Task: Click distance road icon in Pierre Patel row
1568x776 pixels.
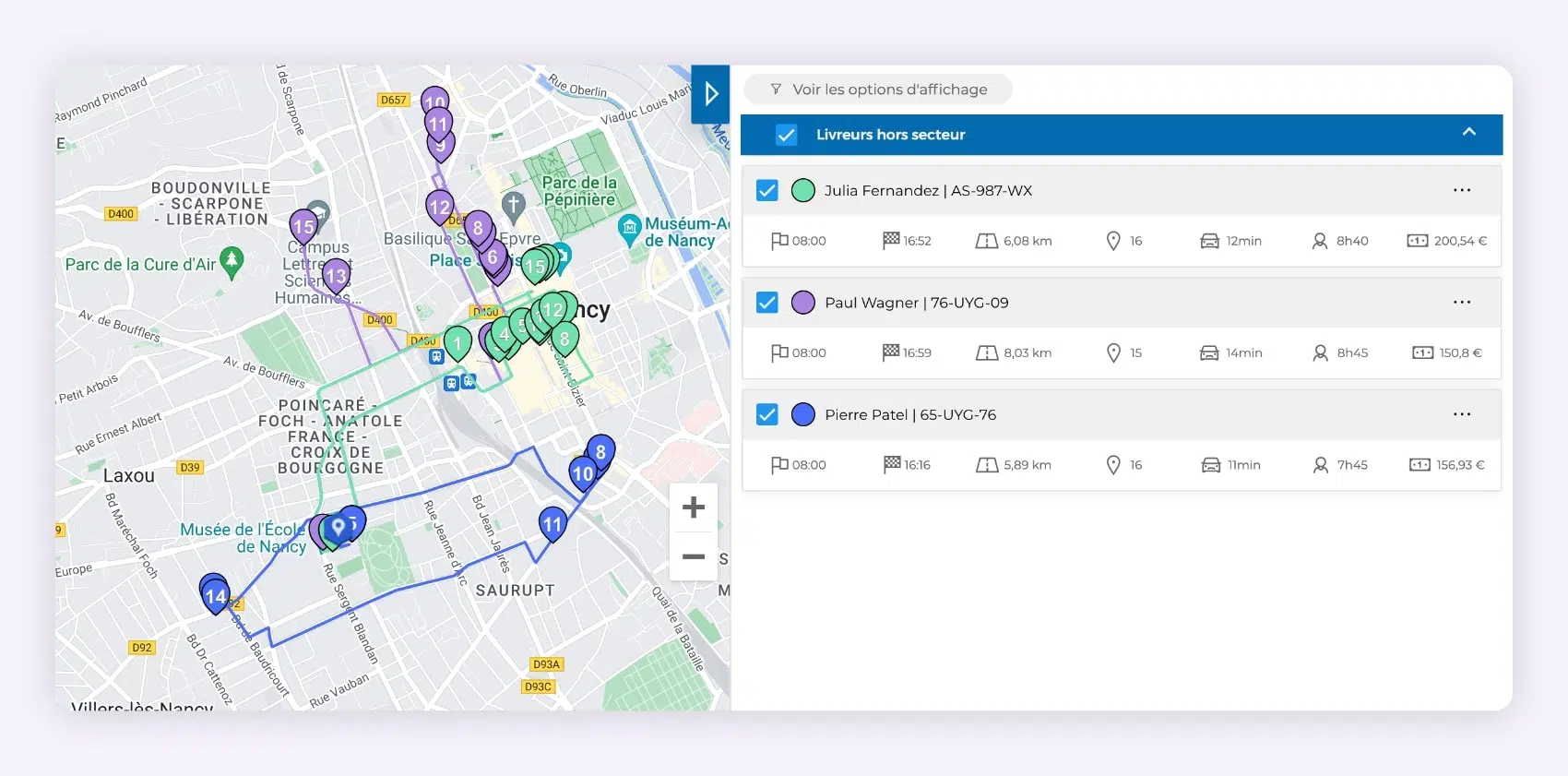Action: point(987,465)
